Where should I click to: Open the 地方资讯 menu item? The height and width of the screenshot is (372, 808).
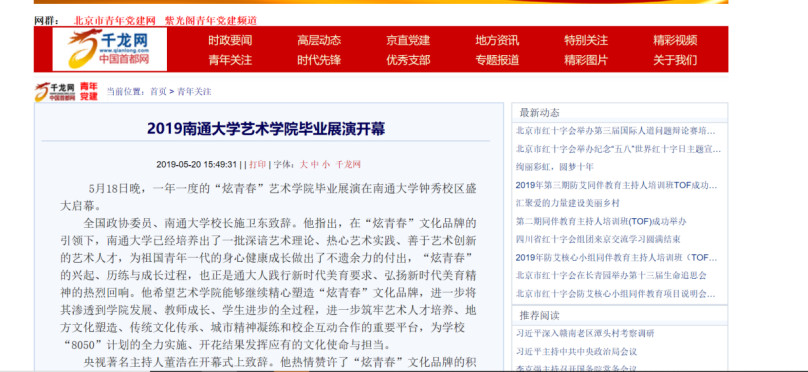click(x=497, y=40)
